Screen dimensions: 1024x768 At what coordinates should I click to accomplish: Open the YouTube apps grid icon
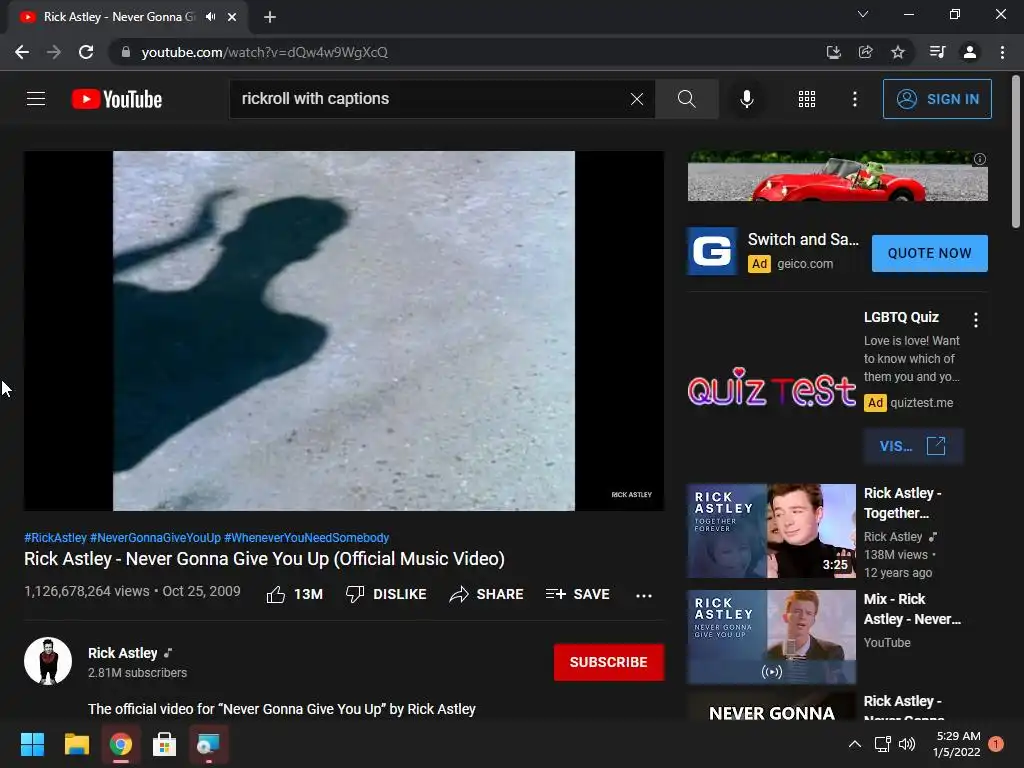pyautogui.click(x=807, y=99)
